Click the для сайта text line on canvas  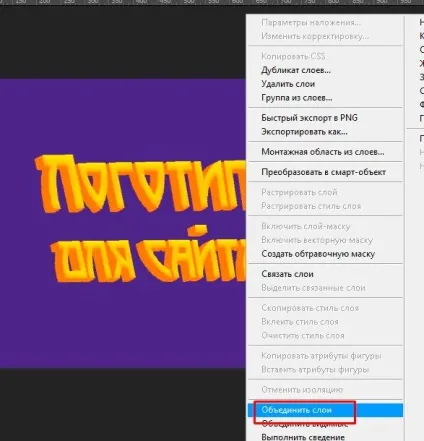(x=148, y=255)
